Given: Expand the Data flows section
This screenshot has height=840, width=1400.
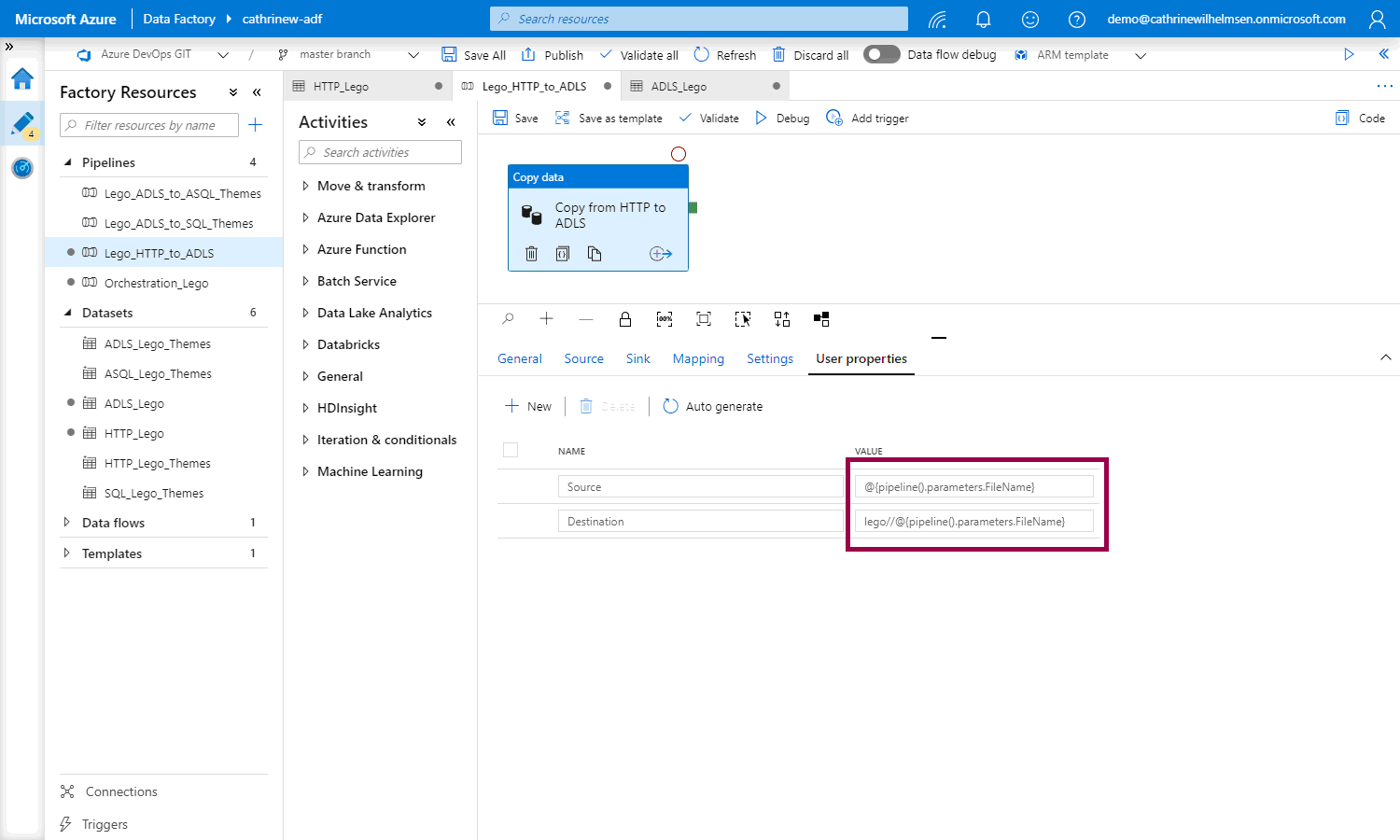Looking at the screenshot, I should click(66, 523).
